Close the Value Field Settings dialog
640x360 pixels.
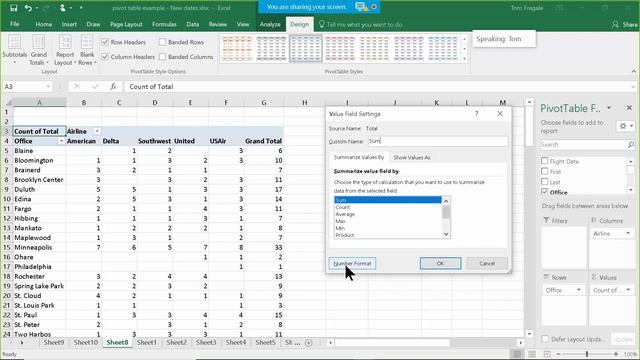click(500, 114)
